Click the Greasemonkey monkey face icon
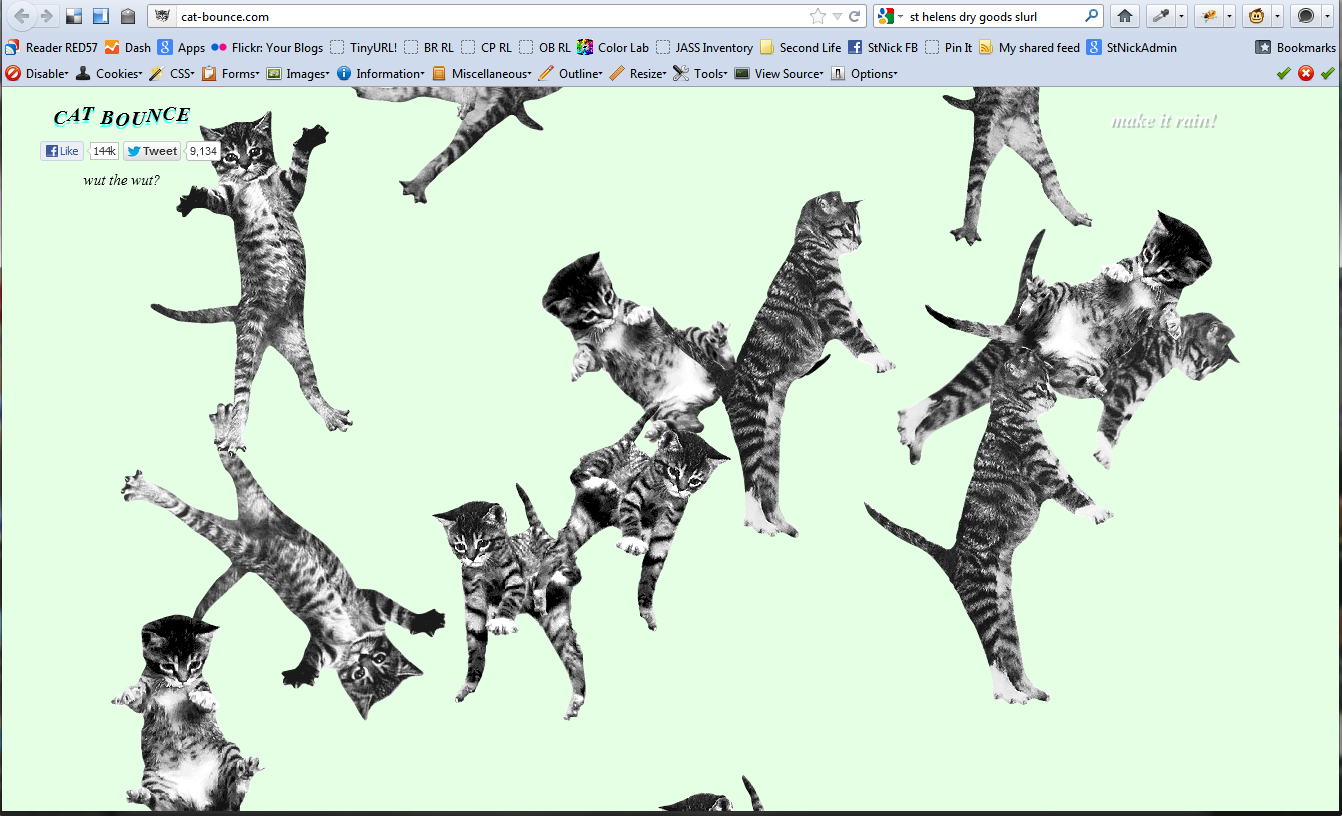Screen dimensions: 1342x816 coord(1255,16)
